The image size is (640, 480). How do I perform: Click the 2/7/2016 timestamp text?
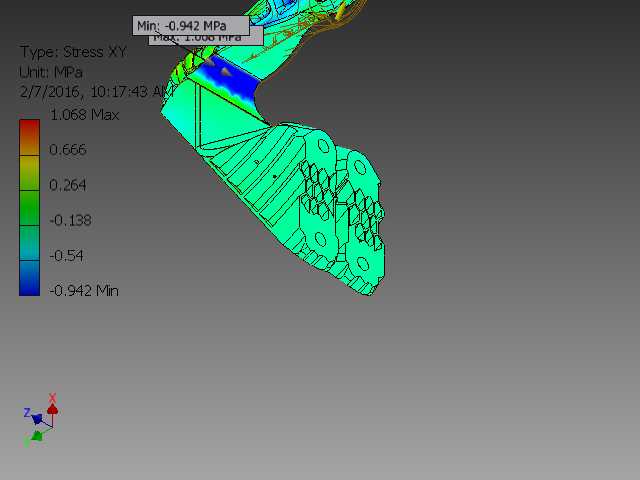pyautogui.click(x=96, y=91)
